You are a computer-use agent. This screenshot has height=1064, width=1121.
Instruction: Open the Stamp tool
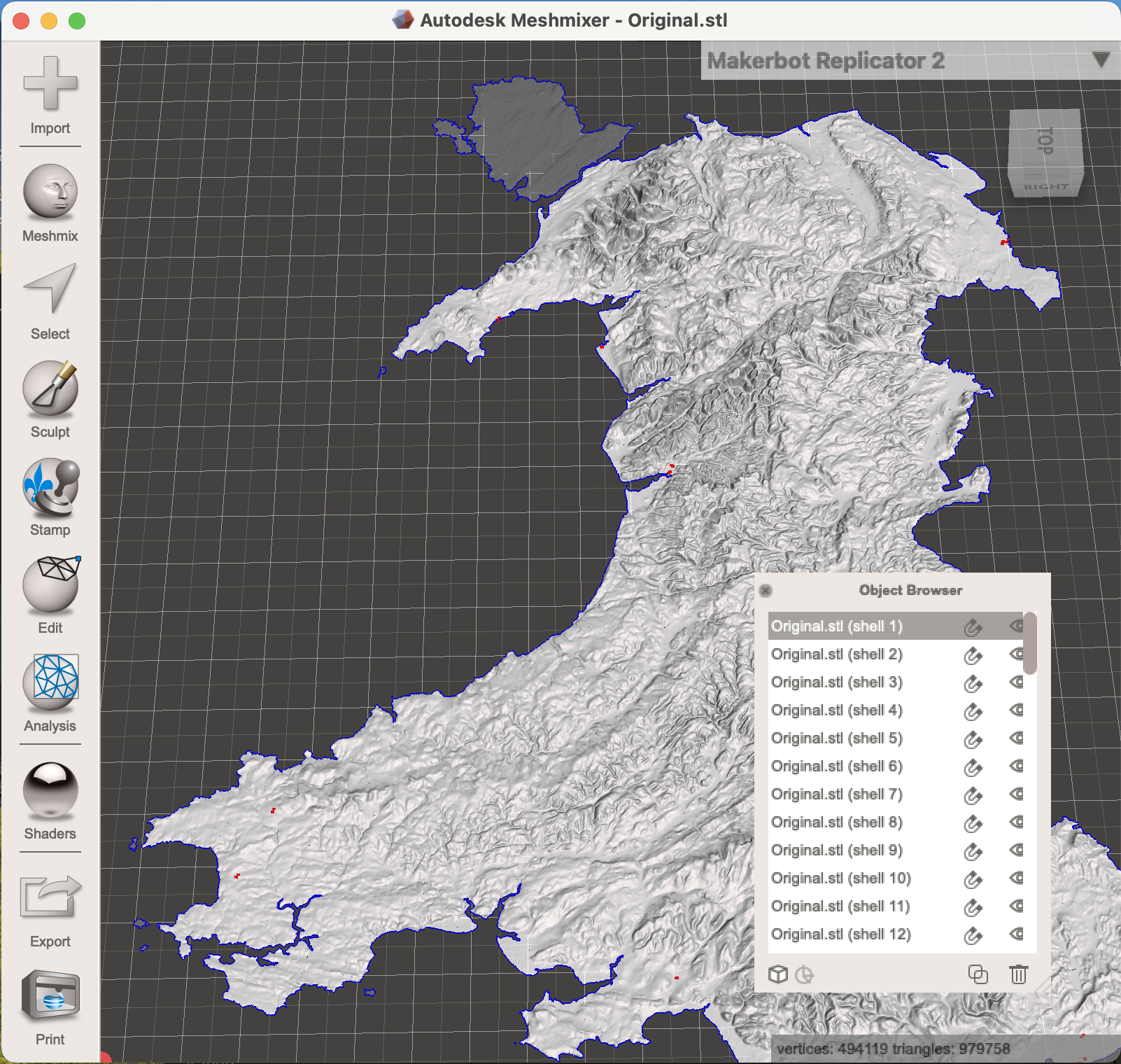tap(50, 486)
